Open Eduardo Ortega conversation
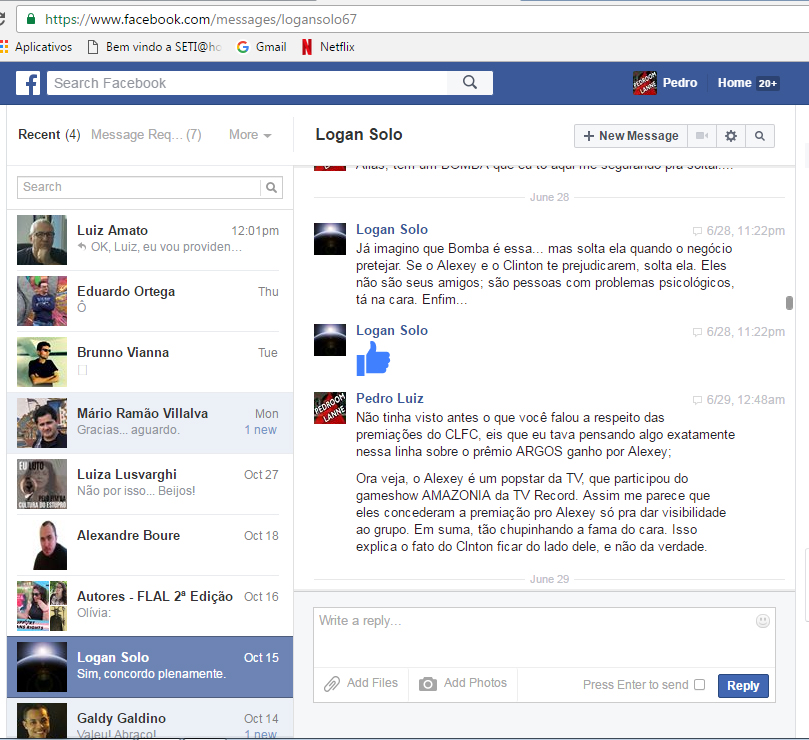This screenshot has height=740, width=809. [x=150, y=301]
